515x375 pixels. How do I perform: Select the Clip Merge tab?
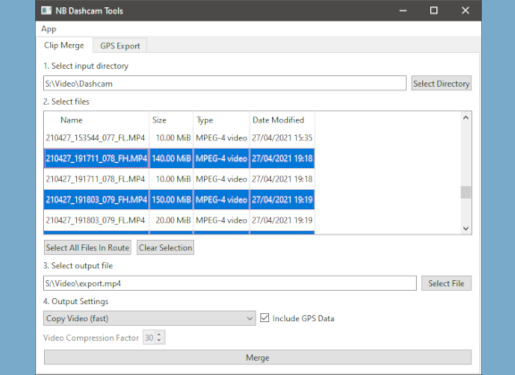point(64,45)
